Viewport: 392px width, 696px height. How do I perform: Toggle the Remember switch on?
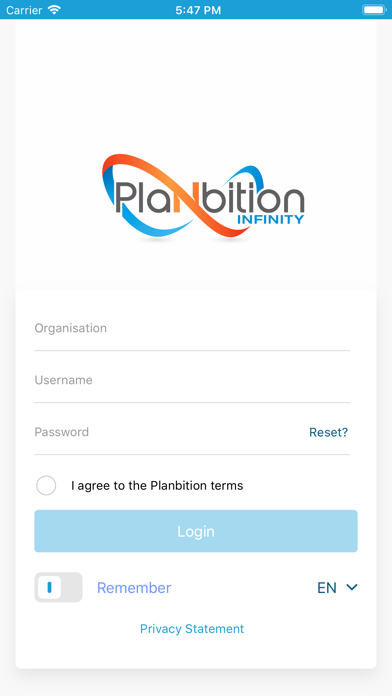click(58, 587)
